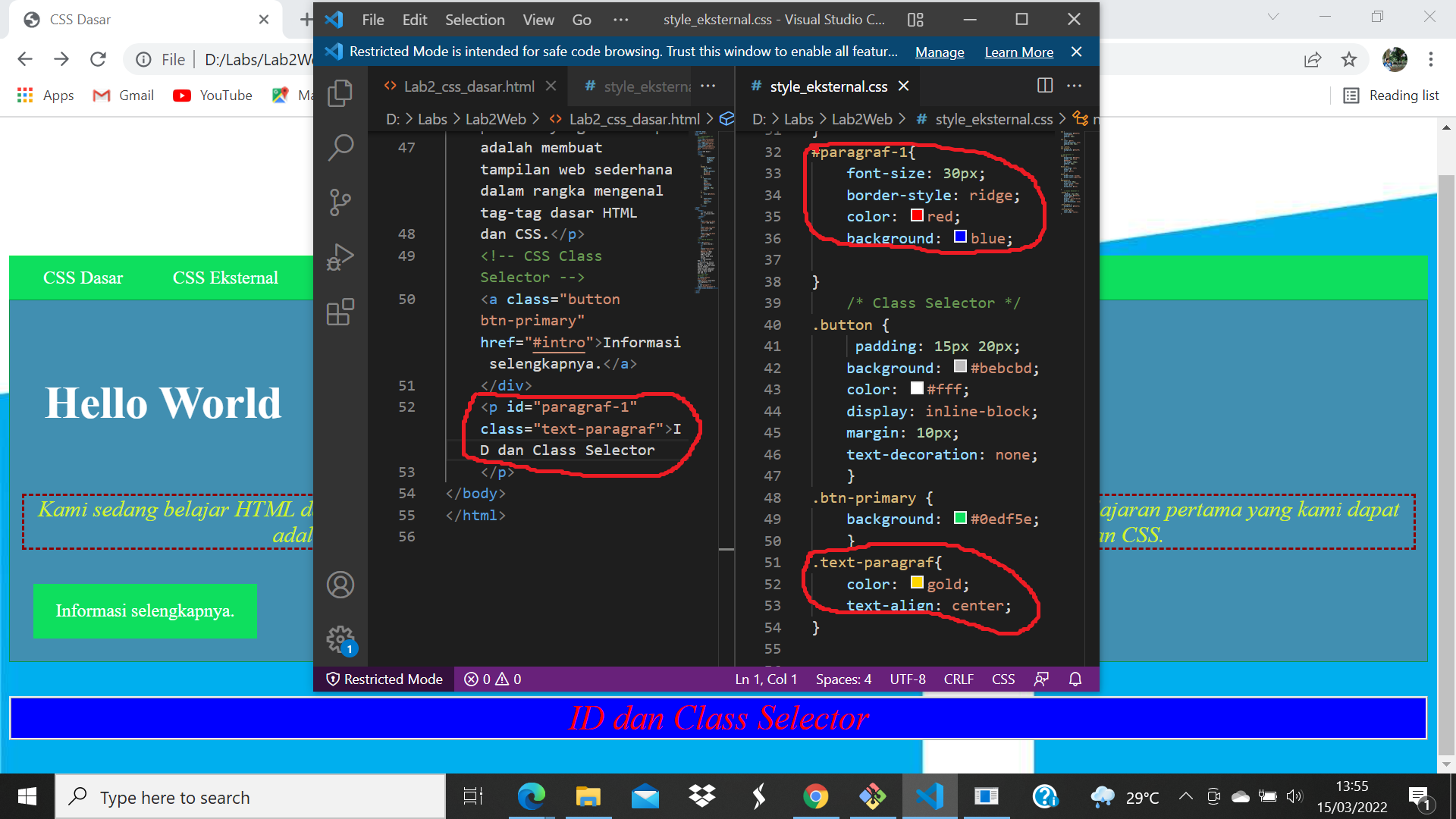
Task: Open the Explorer view in VS Code activity bar
Action: (x=340, y=93)
